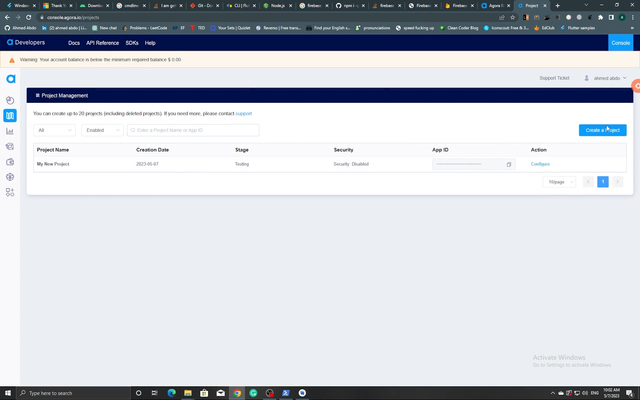Open Microsoft Edge from the taskbar

pyautogui.click(x=171, y=393)
